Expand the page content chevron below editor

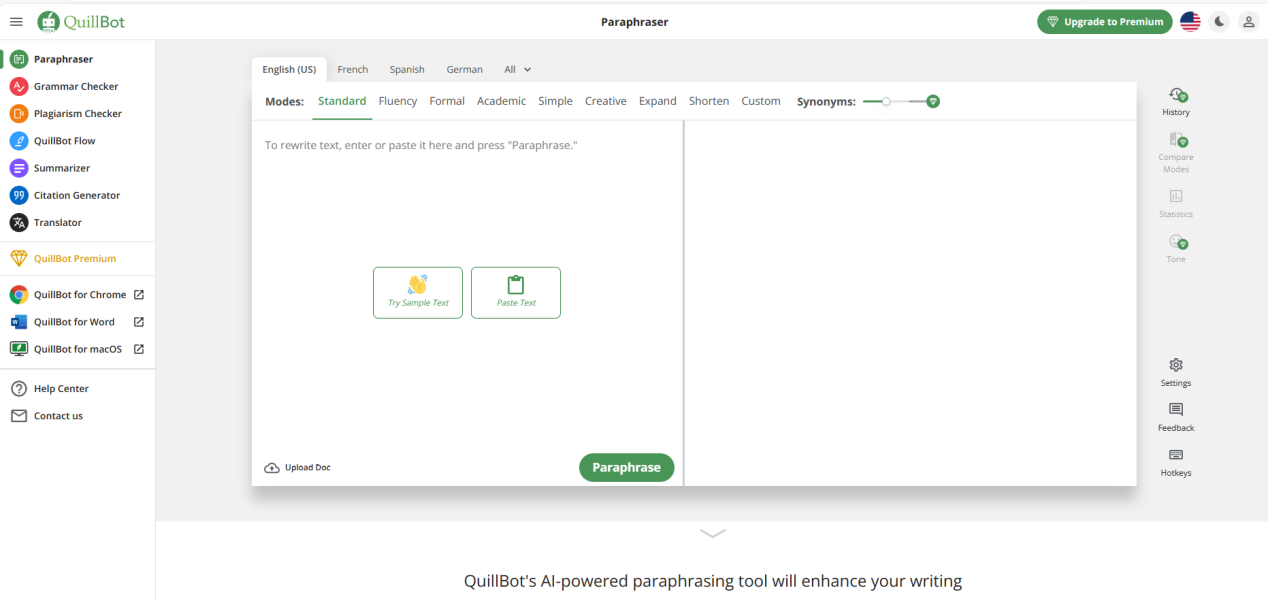pyautogui.click(x=712, y=533)
